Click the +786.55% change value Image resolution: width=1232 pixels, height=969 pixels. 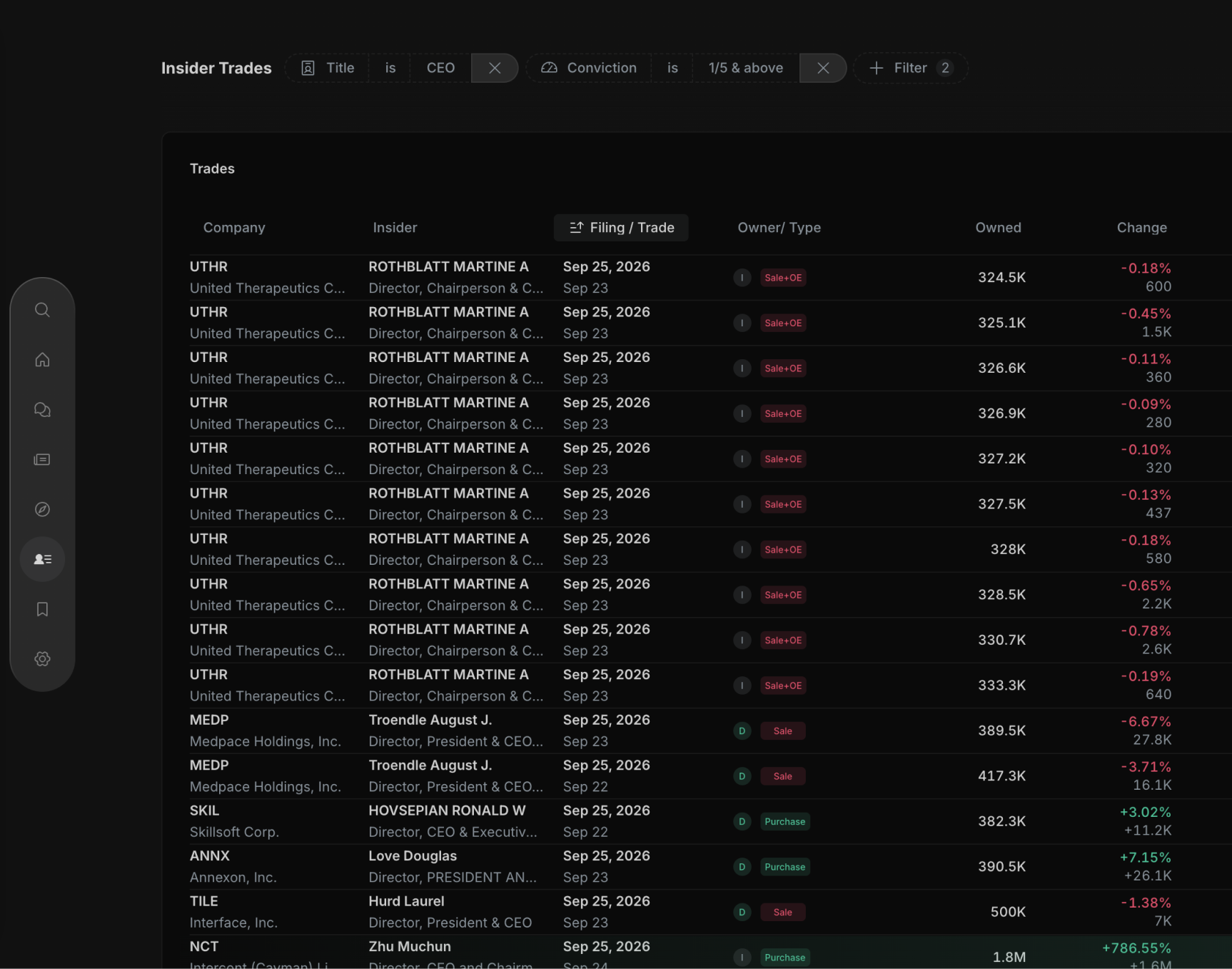click(1136, 948)
